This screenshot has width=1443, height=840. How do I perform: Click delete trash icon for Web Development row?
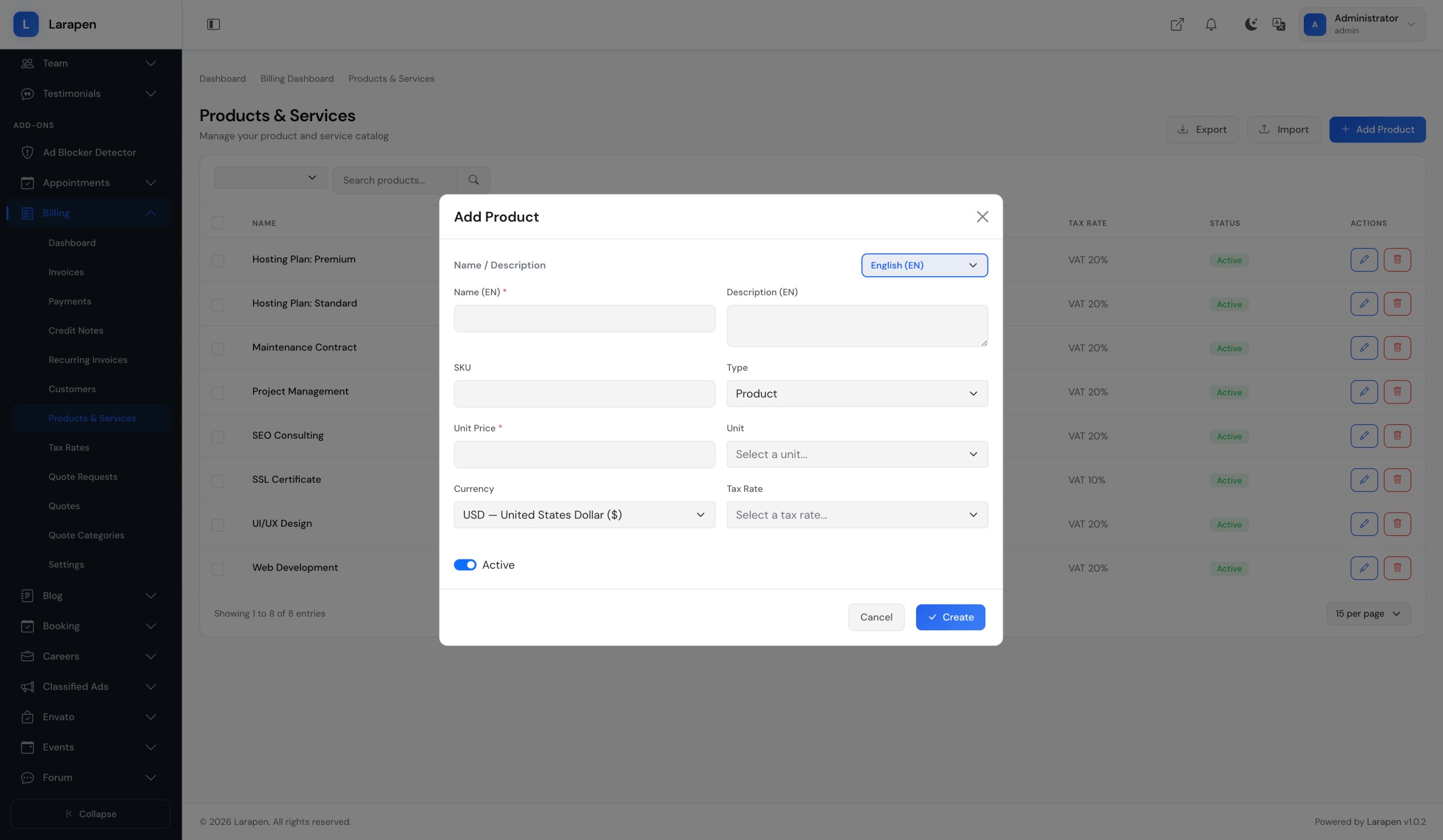tap(1397, 568)
